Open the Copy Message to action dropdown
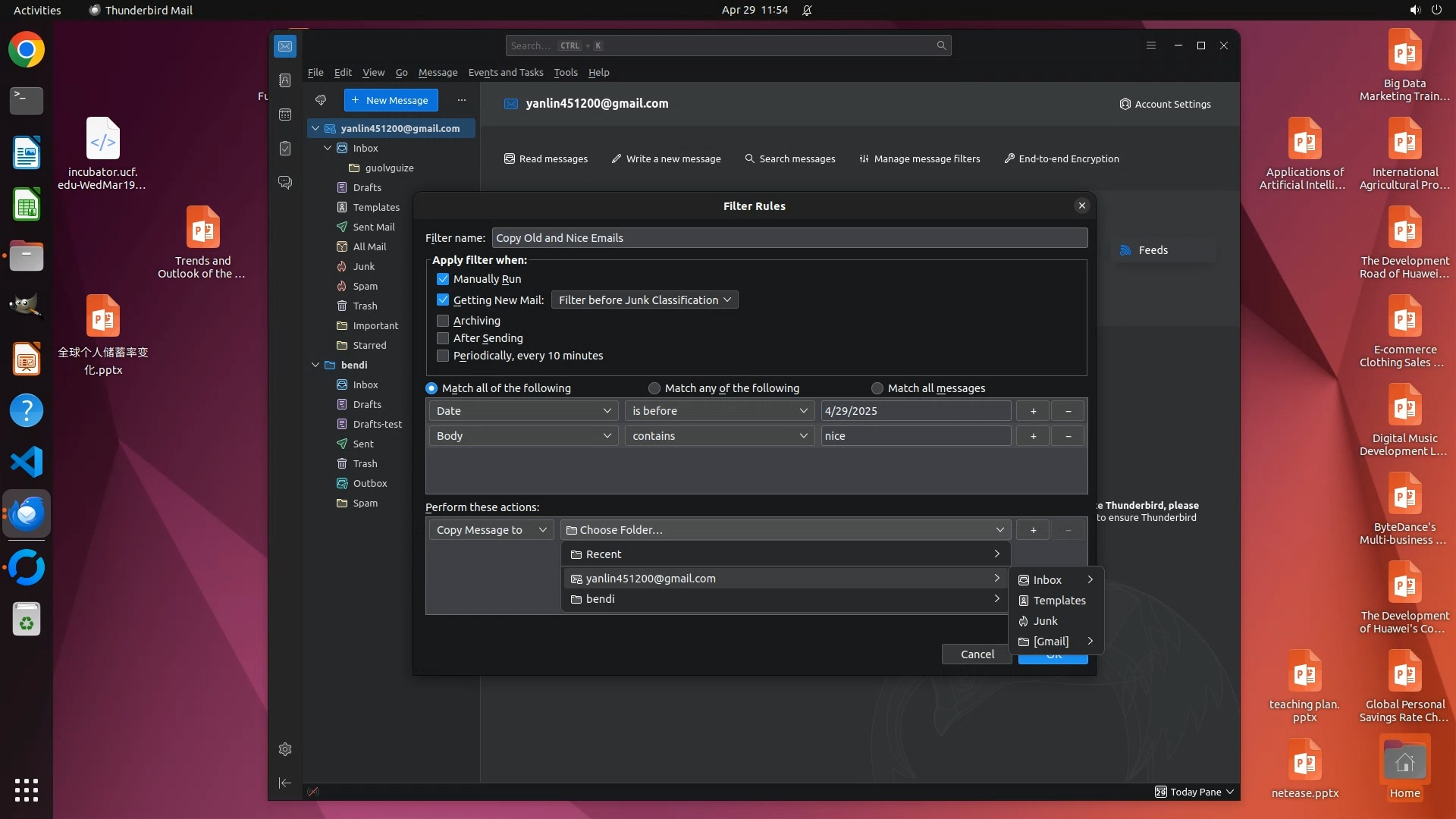This screenshot has height=819, width=1456. pyautogui.click(x=491, y=530)
